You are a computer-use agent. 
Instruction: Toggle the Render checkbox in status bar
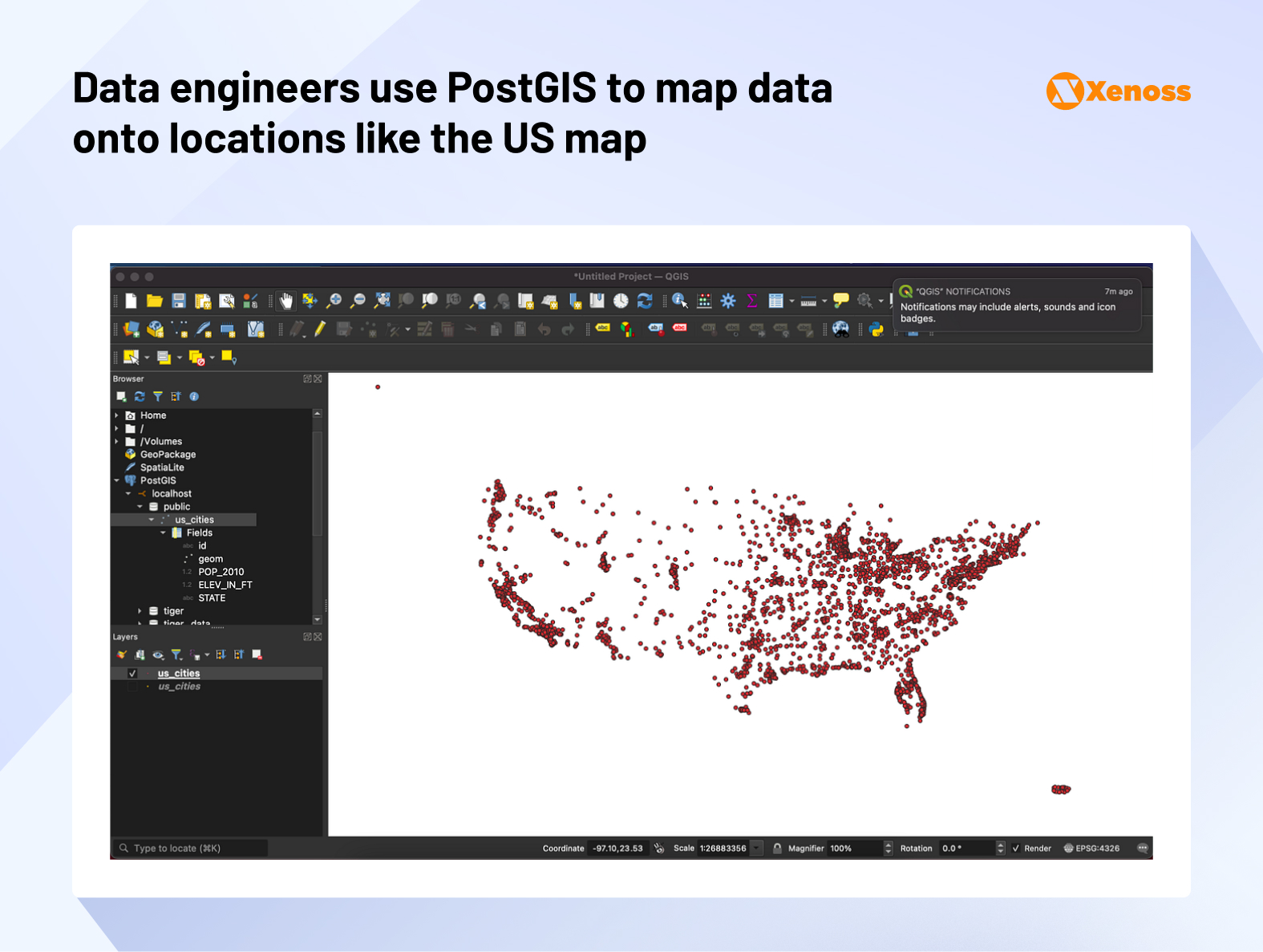click(x=1016, y=849)
